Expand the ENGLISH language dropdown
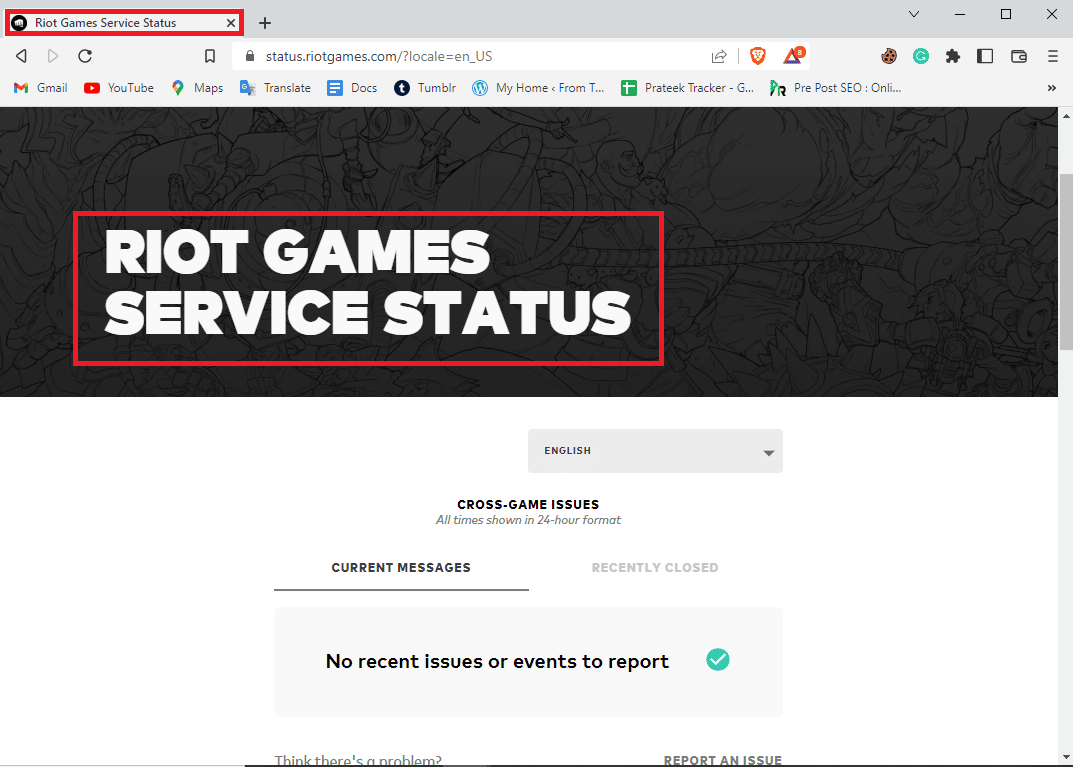Image resolution: width=1073 pixels, height=767 pixels. [x=655, y=451]
